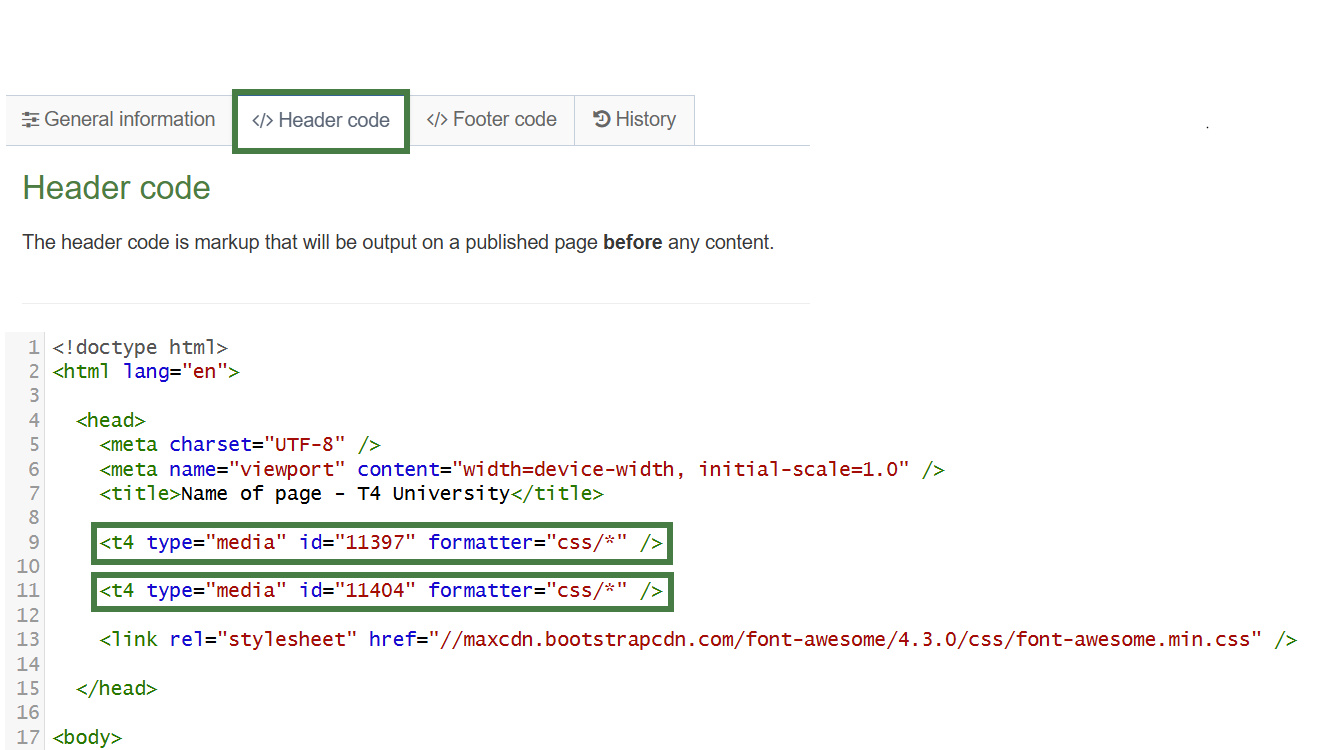Viewport: 1322px width, 750px height.
Task: Select the t4 media tag with id 11404
Action: click(380, 590)
